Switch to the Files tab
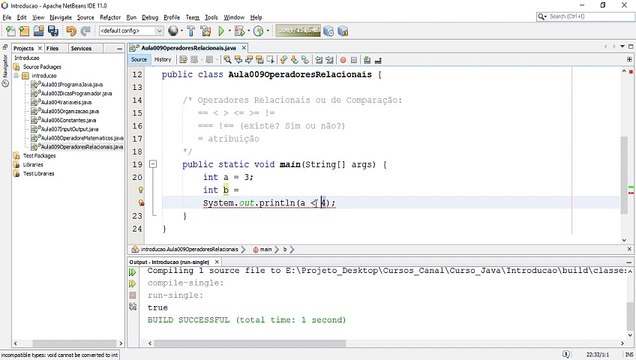 coord(52,48)
